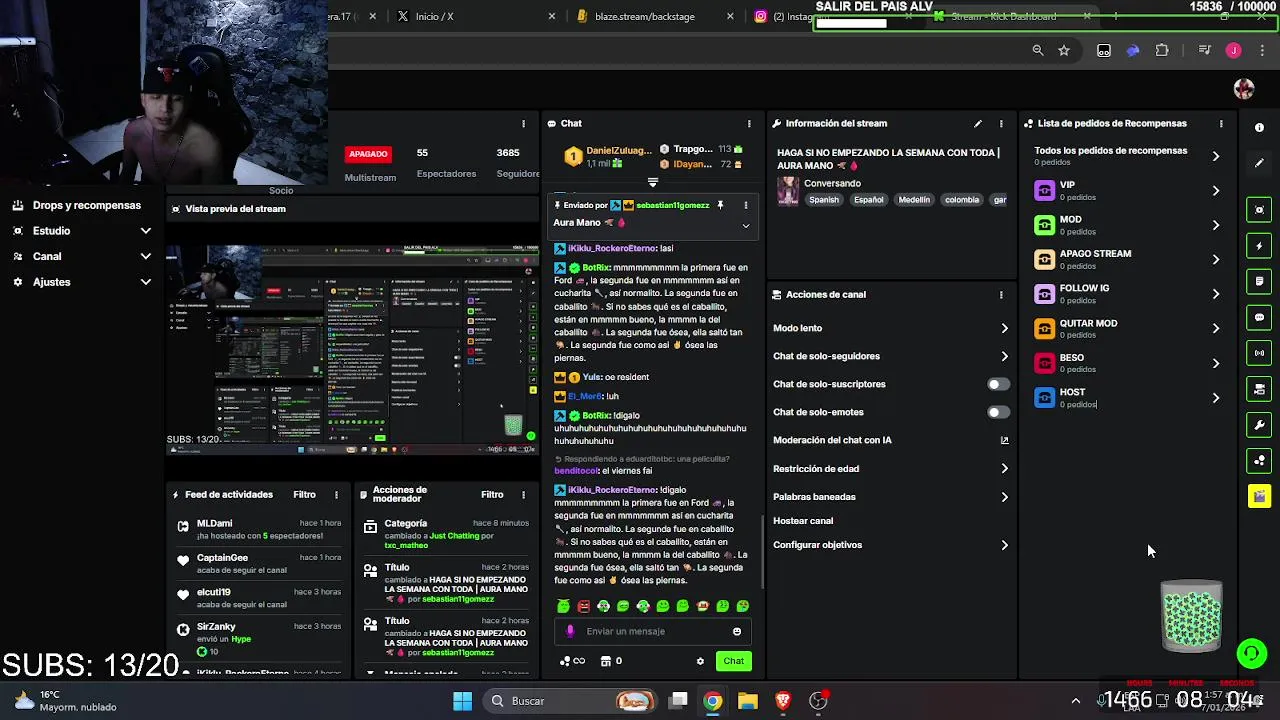
Task: Toggle activity feed lightning icon in sidebar
Action: click(1259, 246)
